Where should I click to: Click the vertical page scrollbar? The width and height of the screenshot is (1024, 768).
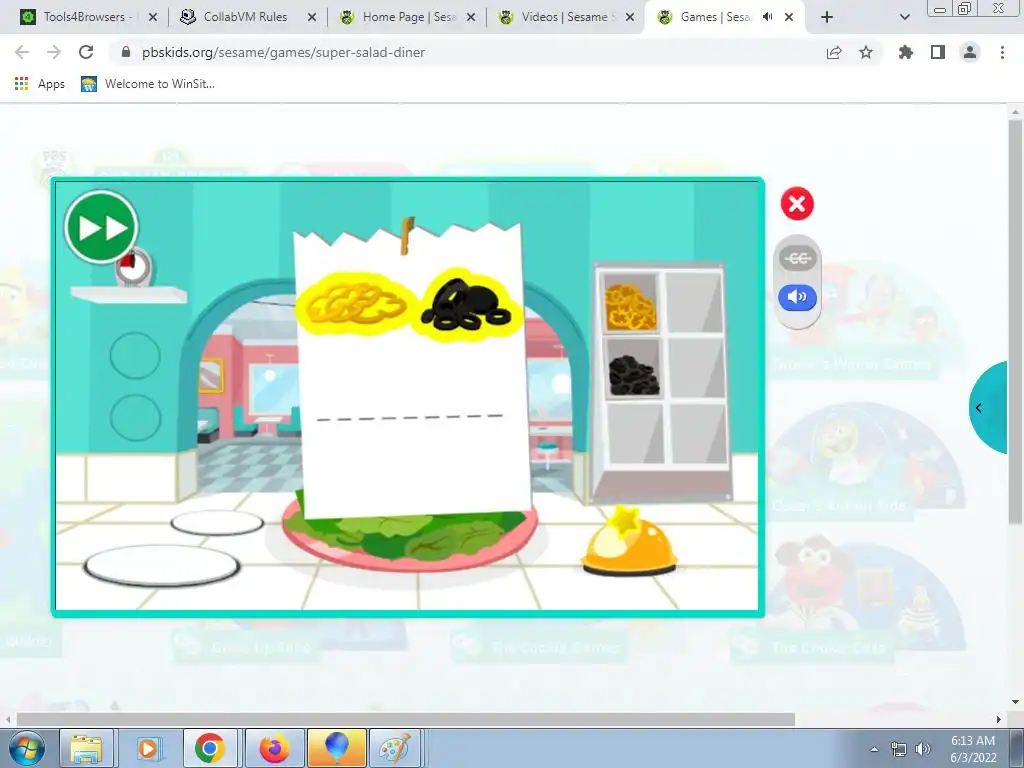tap(1015, 323)
